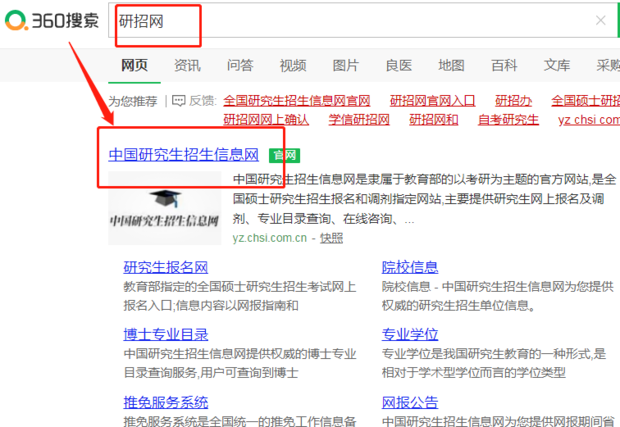Switch to the 视频 tab

pos(293,65)
